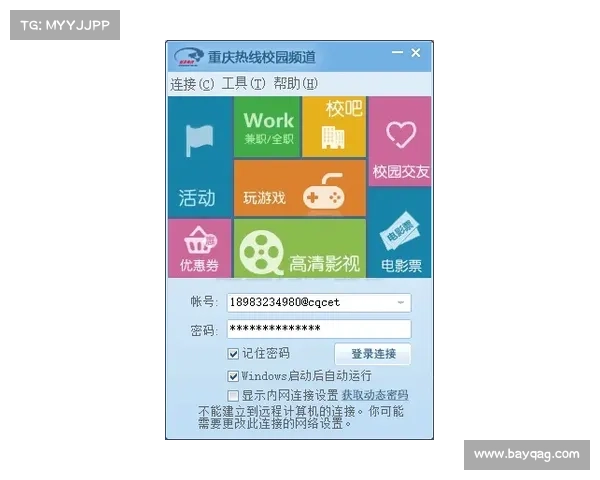Open the 校吧 building tile
The width and height of the screenshot is (600, 480).
(334, 127)
